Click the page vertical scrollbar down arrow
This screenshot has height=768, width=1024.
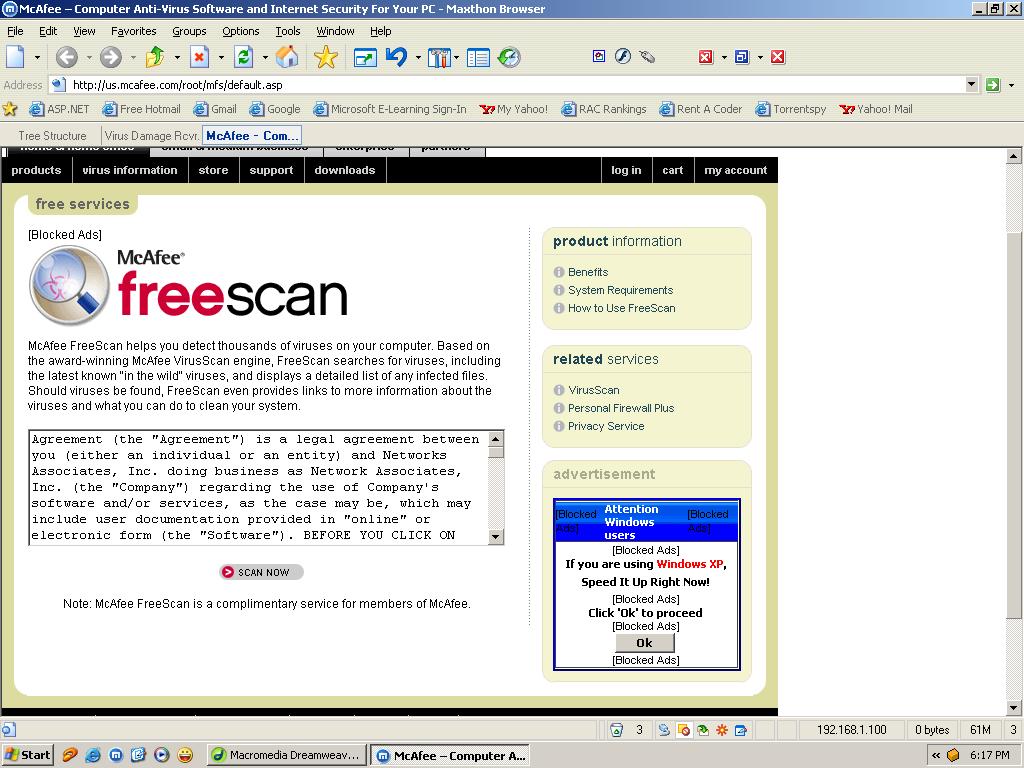click(x=1013, y=707)
